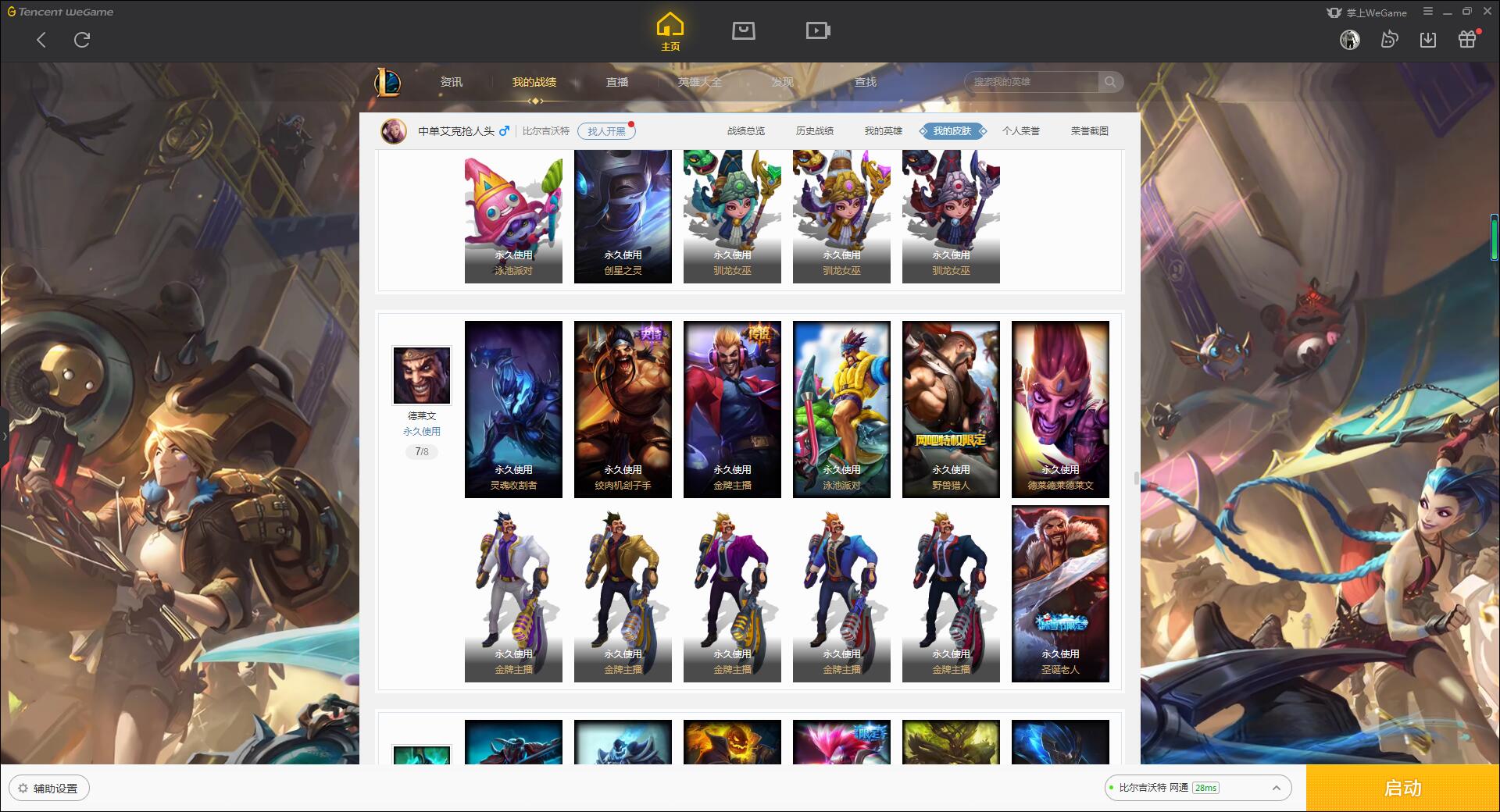Click the server dropdown chevron arrow
The image size is (1500, 812).
(x=1276, y=788)
